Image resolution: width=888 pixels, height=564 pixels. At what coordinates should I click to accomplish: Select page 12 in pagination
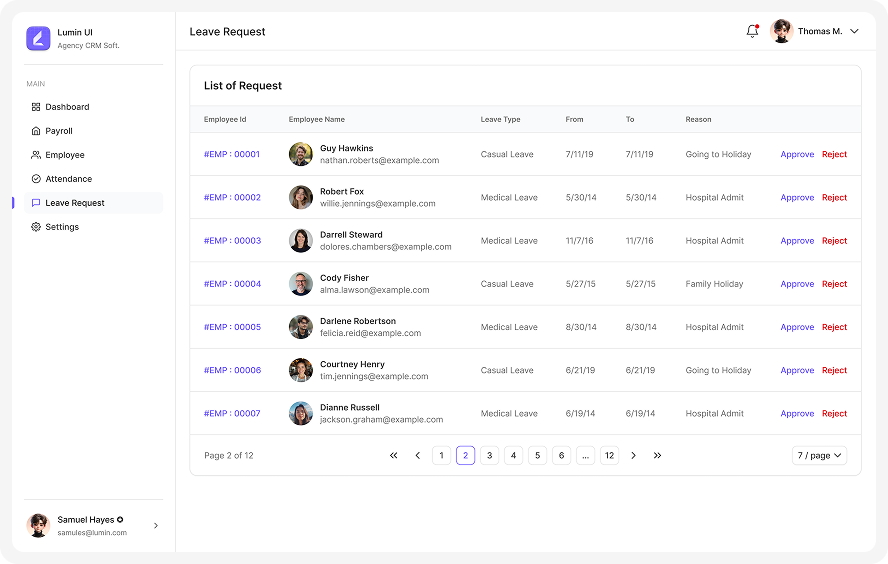point(609,455)
